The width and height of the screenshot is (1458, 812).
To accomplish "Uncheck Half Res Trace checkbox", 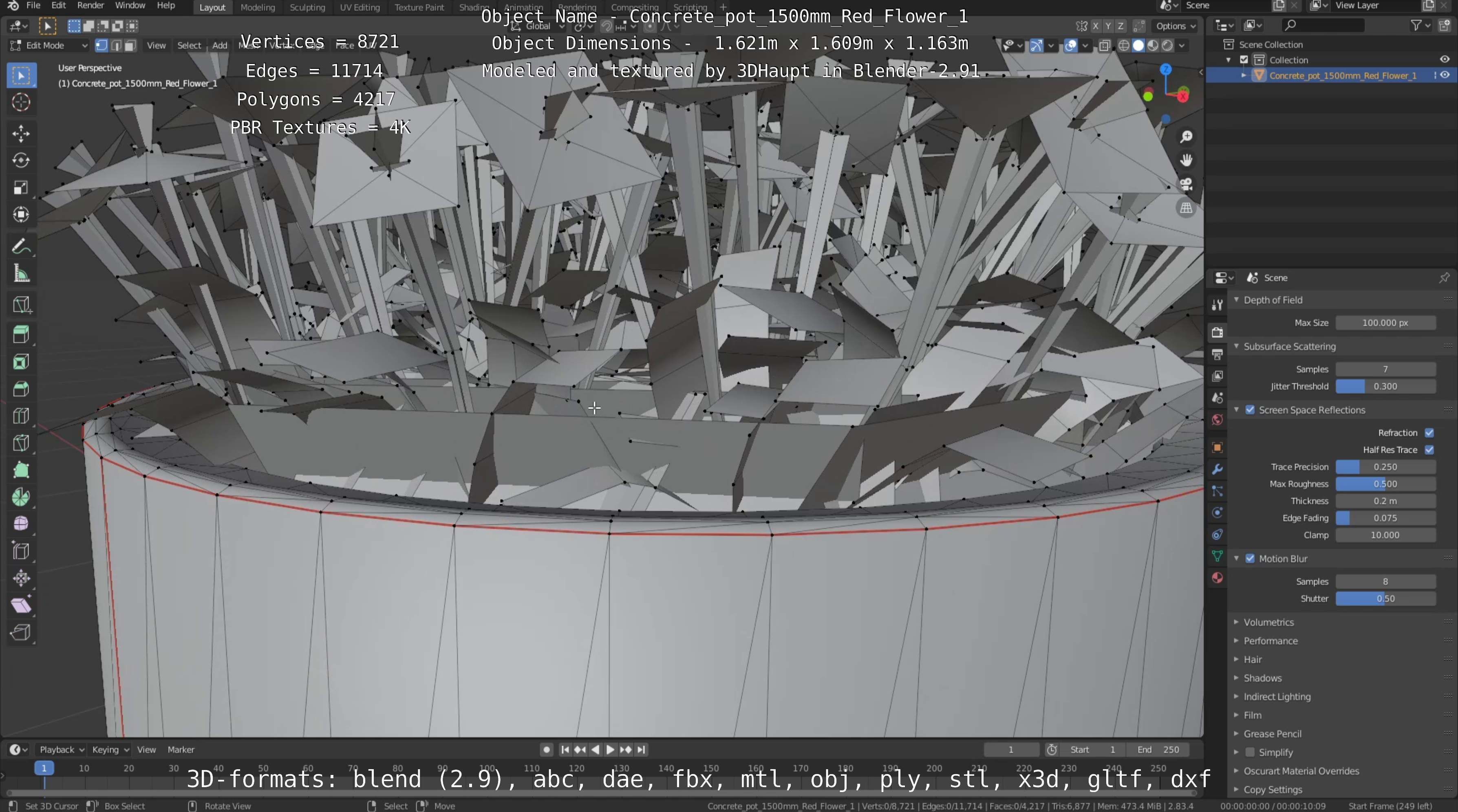I will click(1429, 450).
